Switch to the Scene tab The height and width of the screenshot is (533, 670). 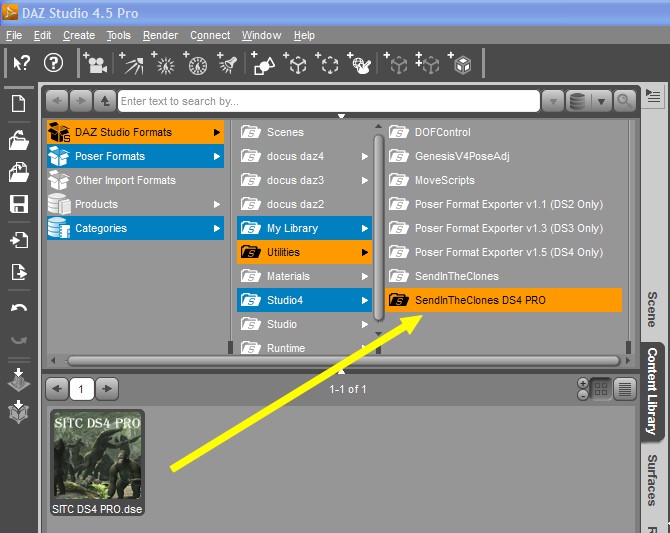pyautogui.click(x=652, y=309)
